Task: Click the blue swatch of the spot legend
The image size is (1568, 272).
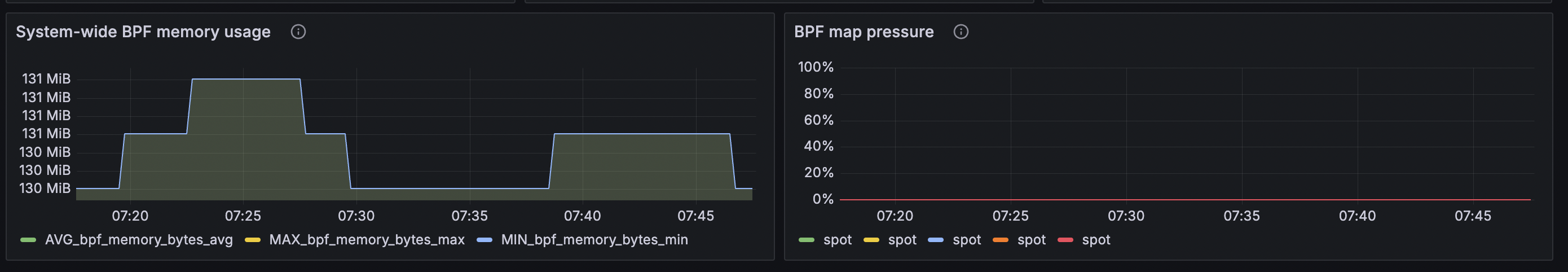Action: (936, 240)
